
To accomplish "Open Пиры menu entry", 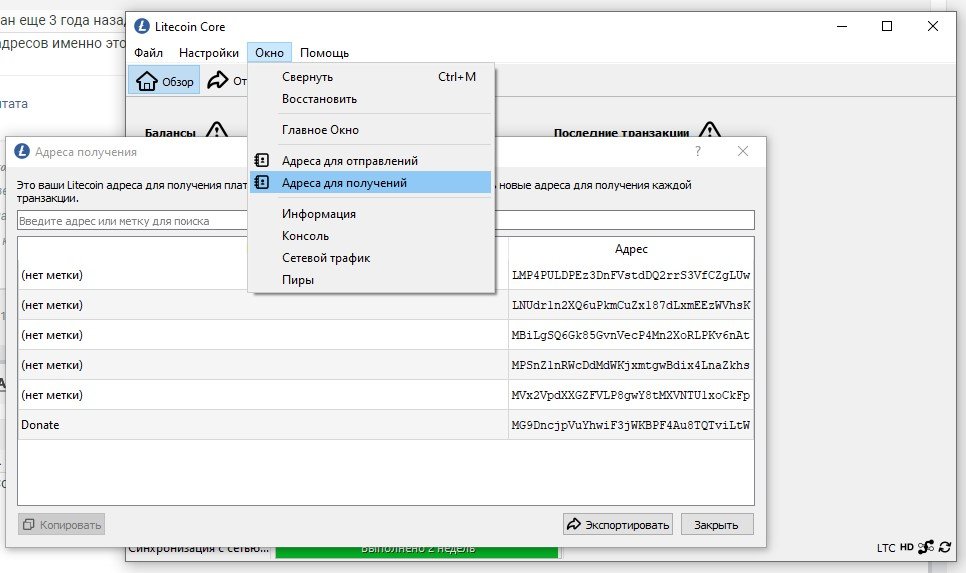I will [x=370, y=280].
